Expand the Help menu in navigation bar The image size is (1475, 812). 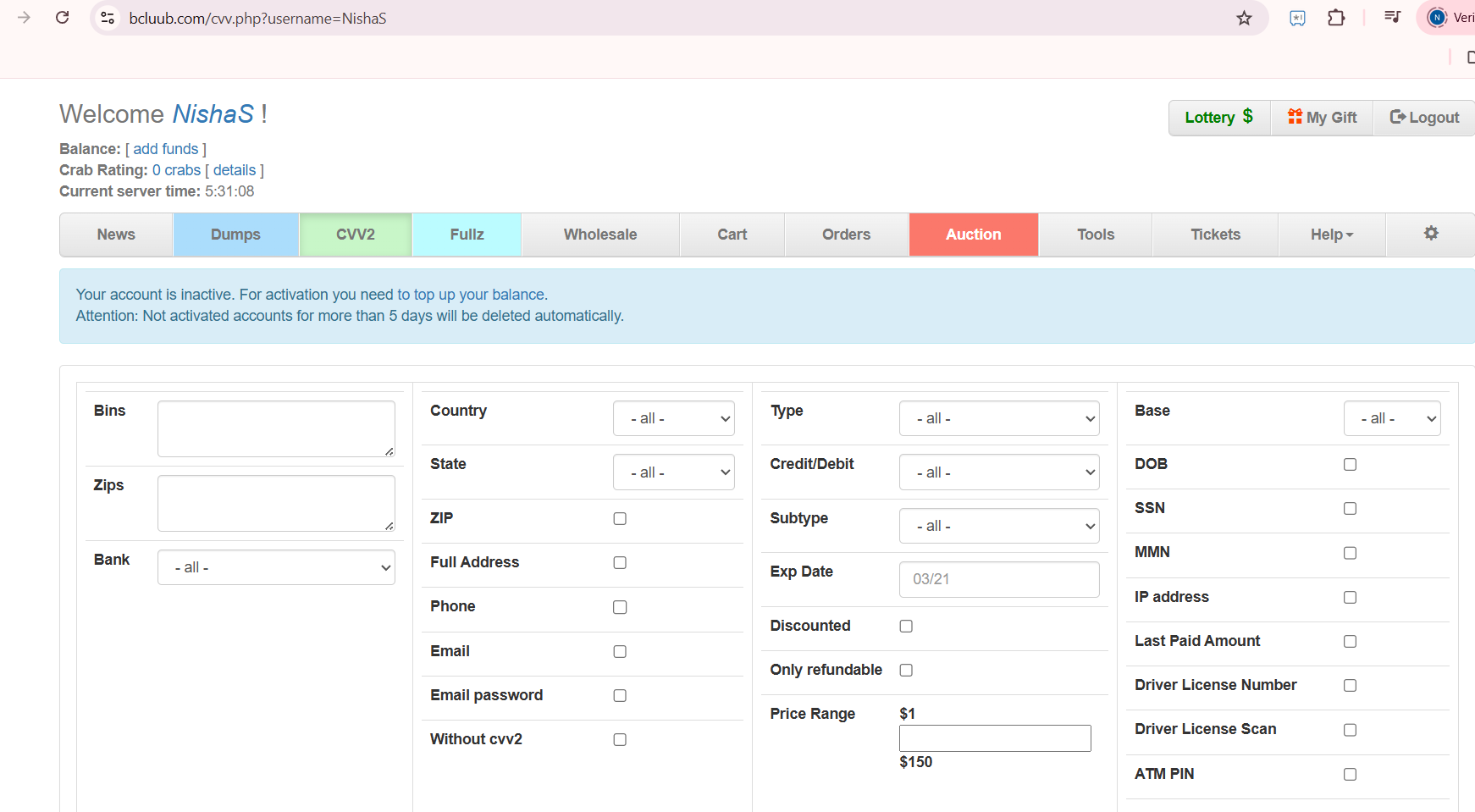tap(1331, 235)
